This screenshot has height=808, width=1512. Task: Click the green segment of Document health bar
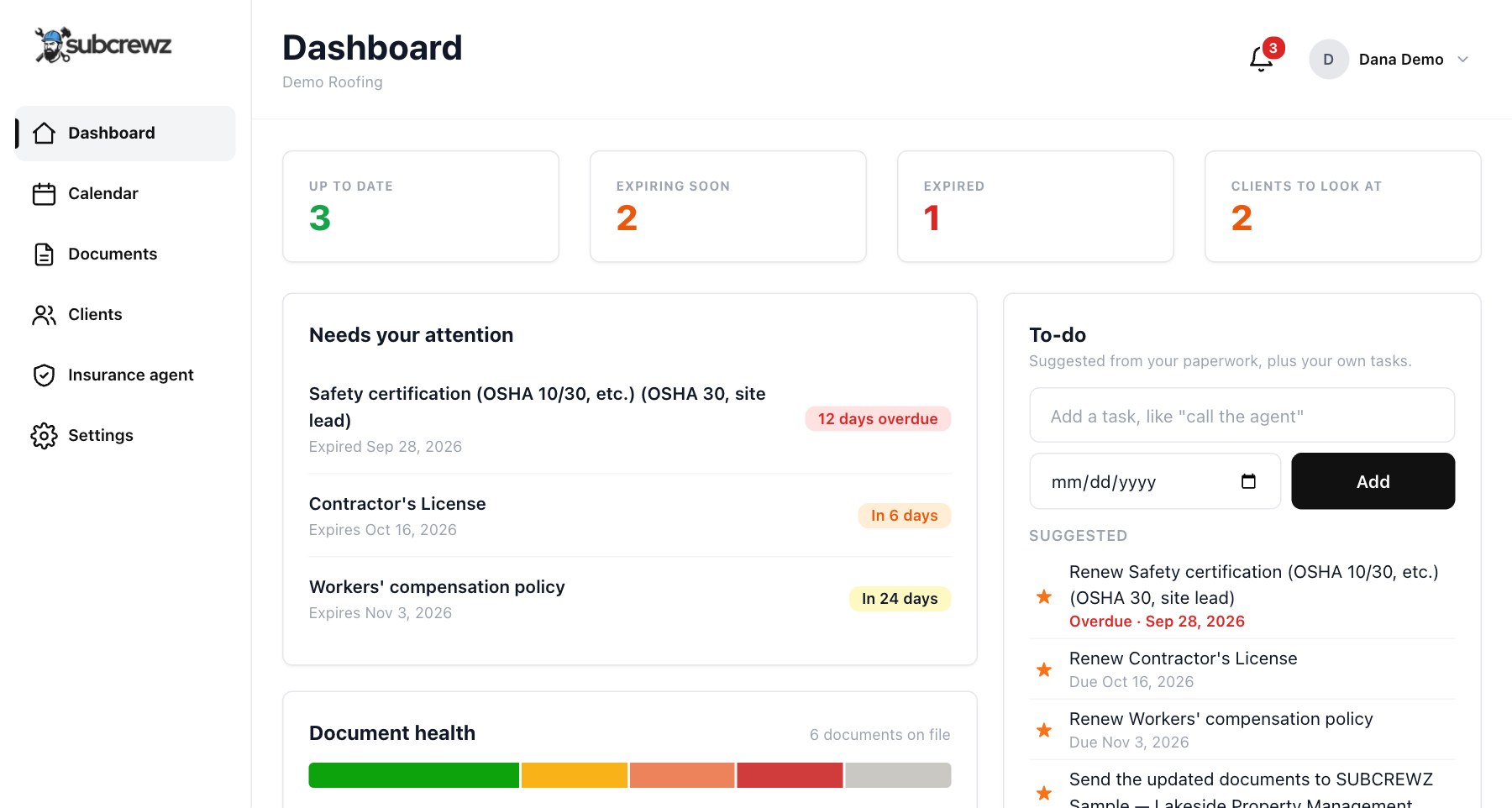tap(414, 775)
